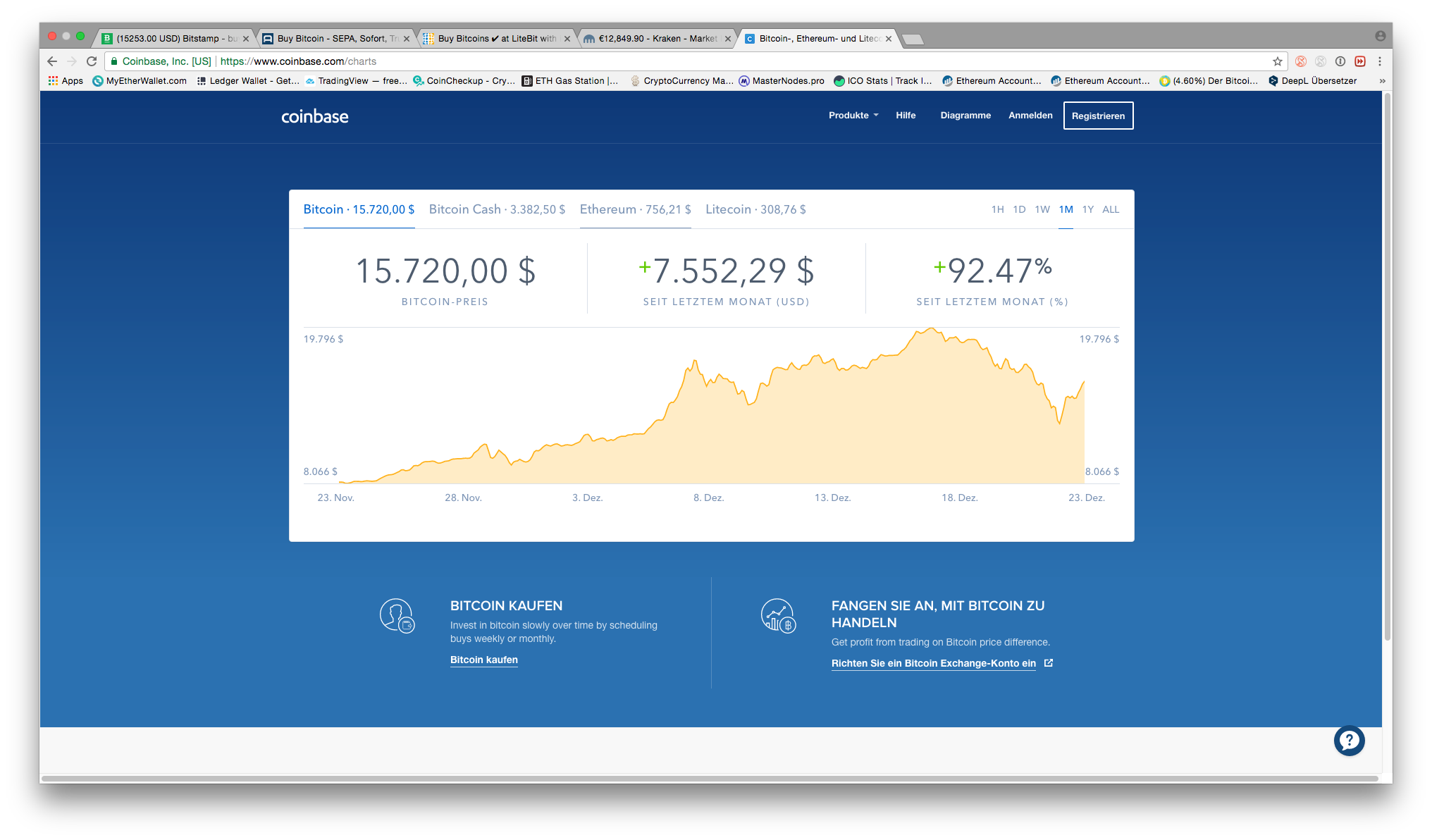Open the MyEtherWallet.com bookmark

pyautogui.click(x=140, y=81)
